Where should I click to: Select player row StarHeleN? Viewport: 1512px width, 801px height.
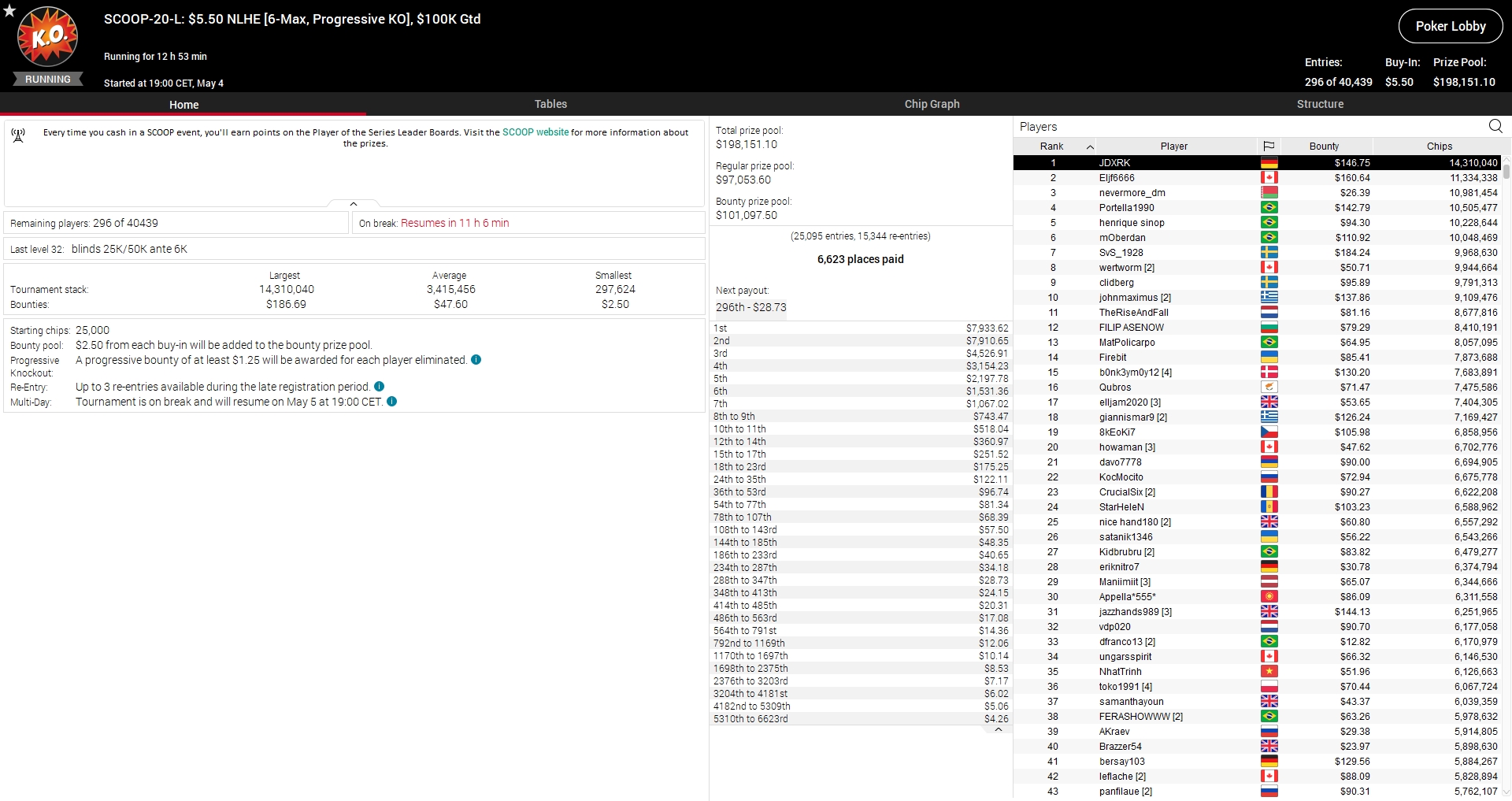tap(1257, 507)
